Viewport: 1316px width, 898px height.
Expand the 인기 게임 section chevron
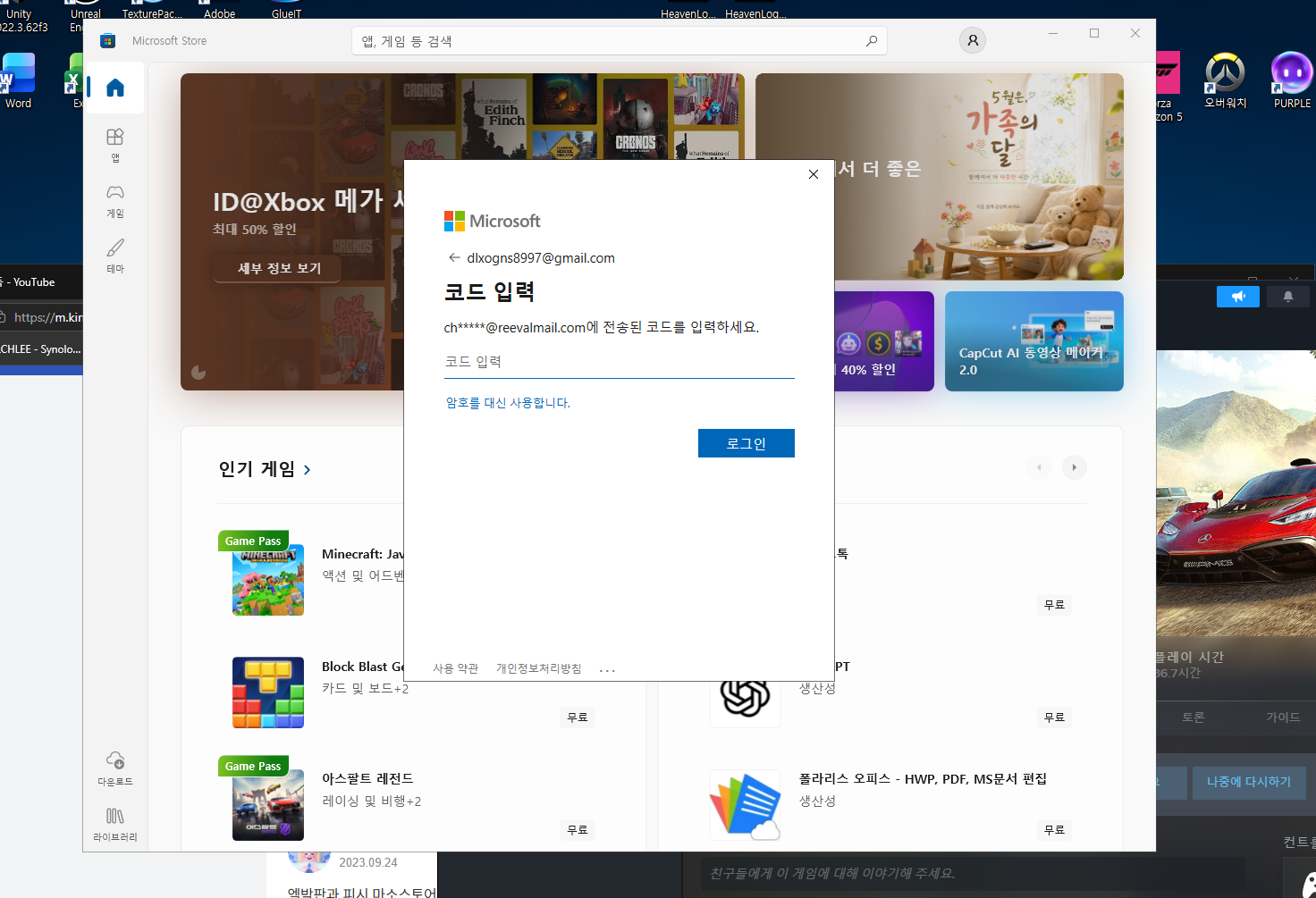tap(308, 469)
